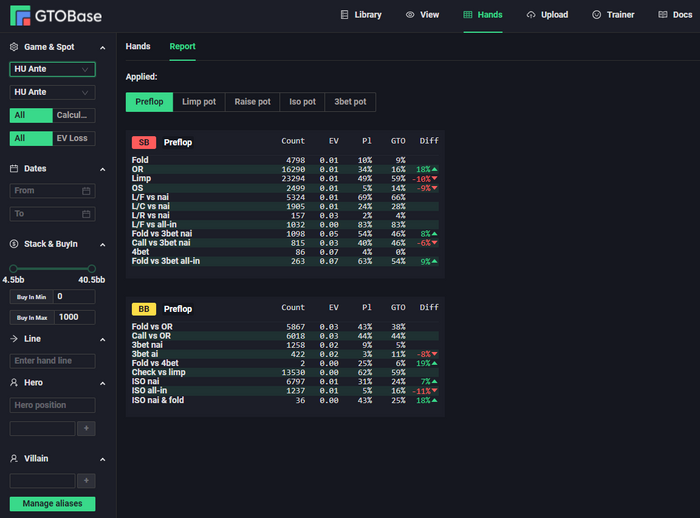The width and height of the screenshot is (700, 518).
Task: Click the green up arrow in OR row
Action: click(x=434, y=169)
